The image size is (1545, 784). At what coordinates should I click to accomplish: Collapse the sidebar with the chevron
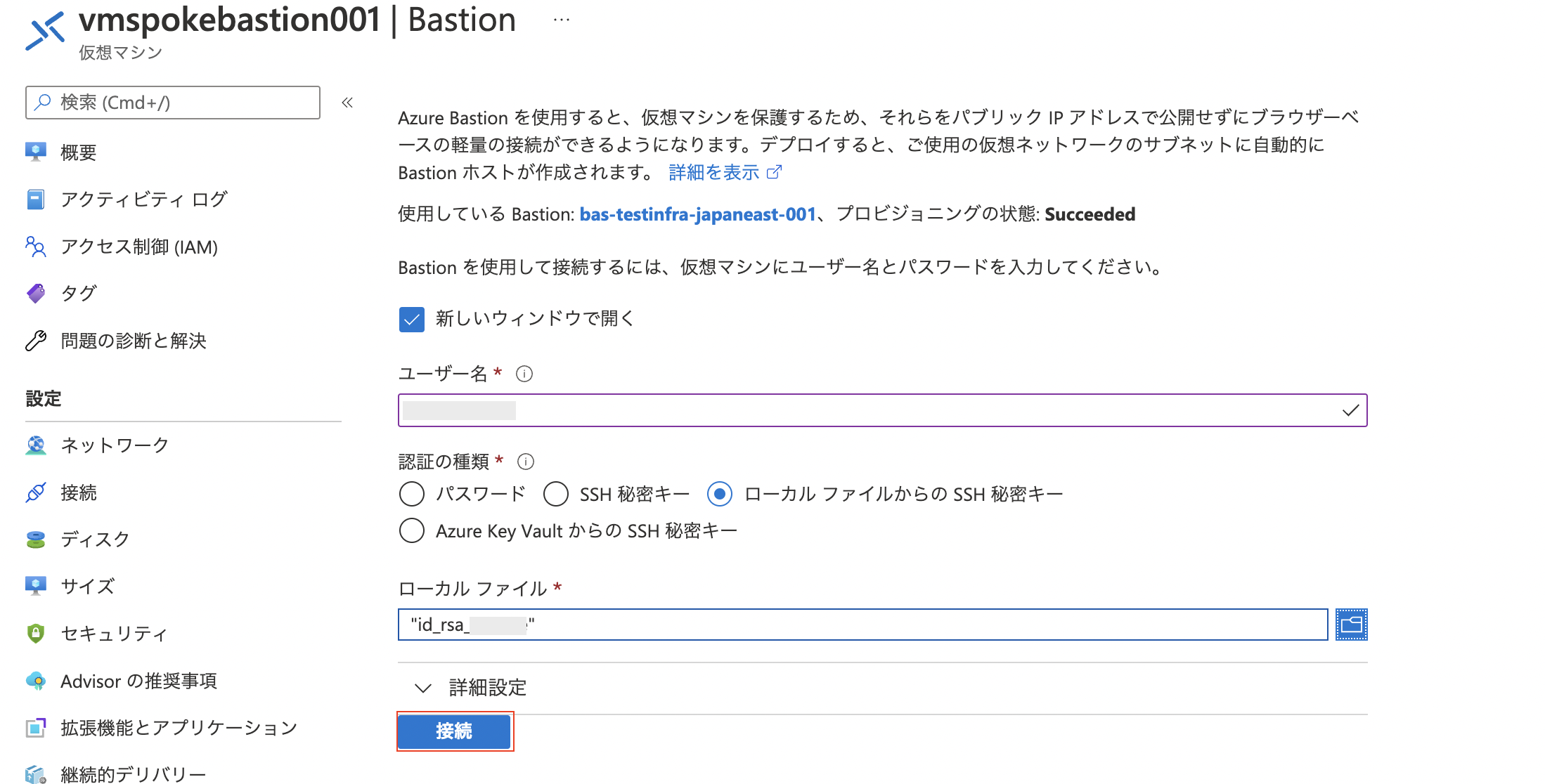347,103
